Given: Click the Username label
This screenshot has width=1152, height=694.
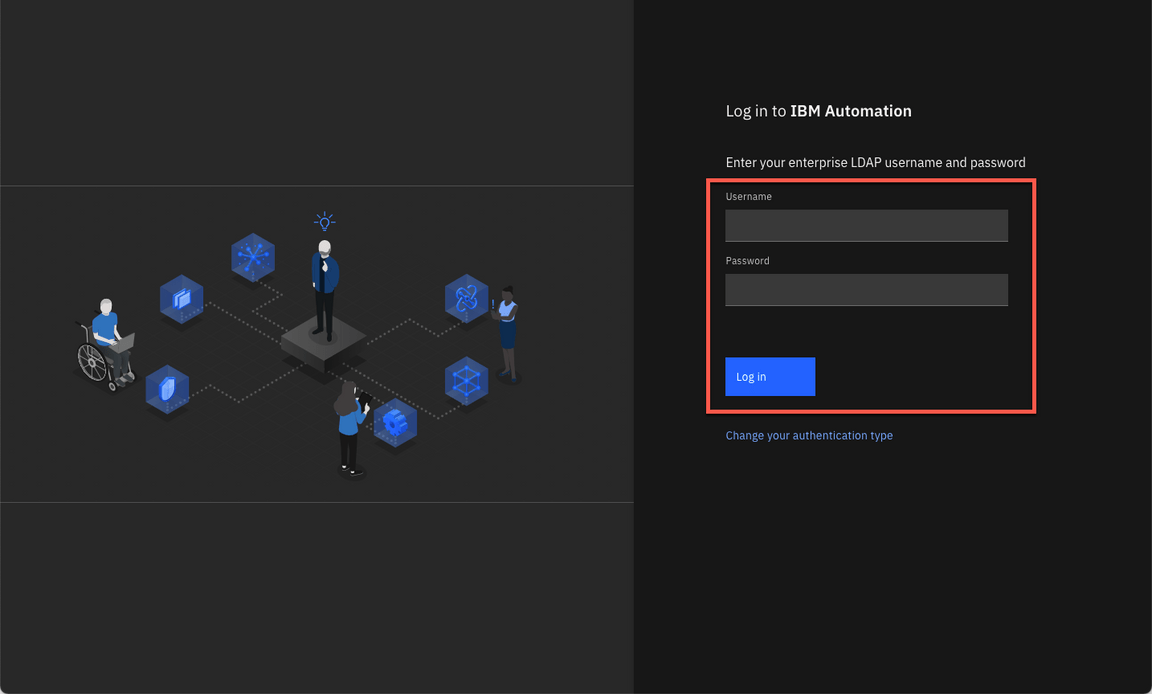Looking at the screenshot, I should 749,197.
